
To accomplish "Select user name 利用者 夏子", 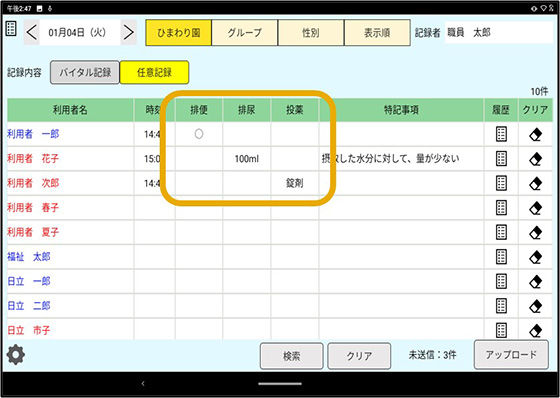I will pos(33,232).
